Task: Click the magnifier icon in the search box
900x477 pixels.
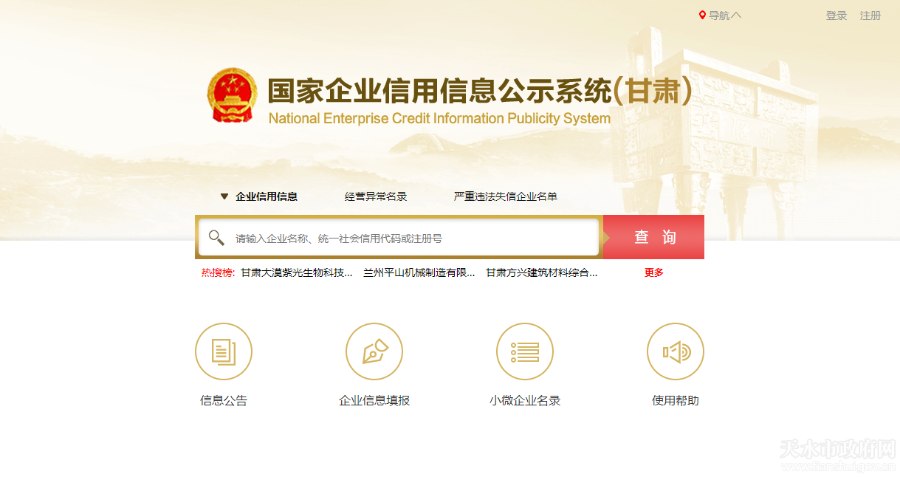Action: [216, 238]
